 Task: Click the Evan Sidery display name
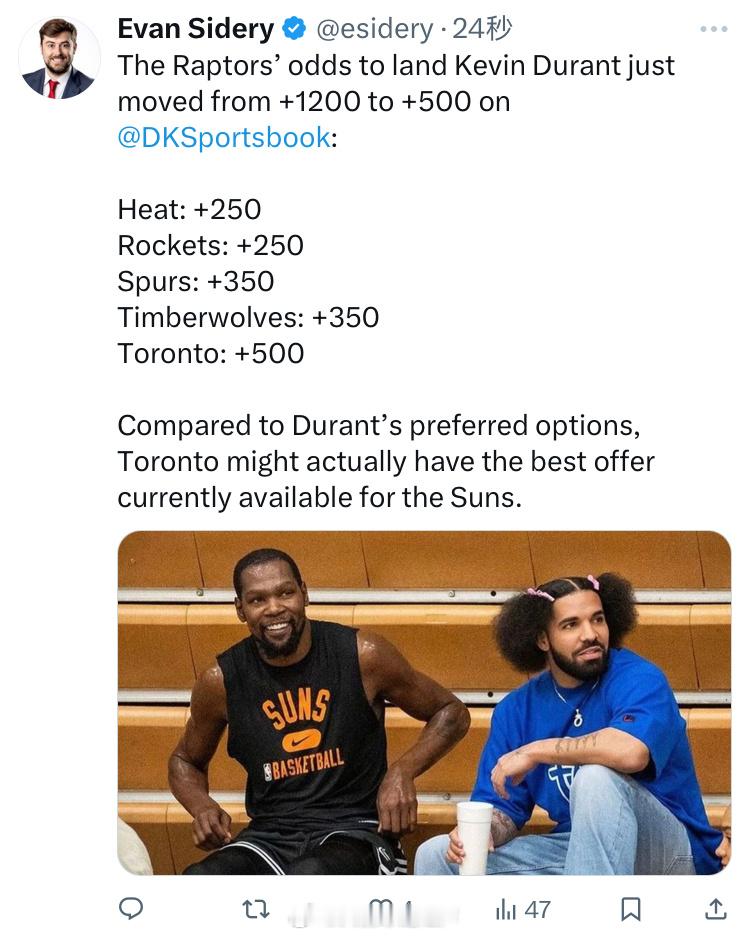coord(196,29)
